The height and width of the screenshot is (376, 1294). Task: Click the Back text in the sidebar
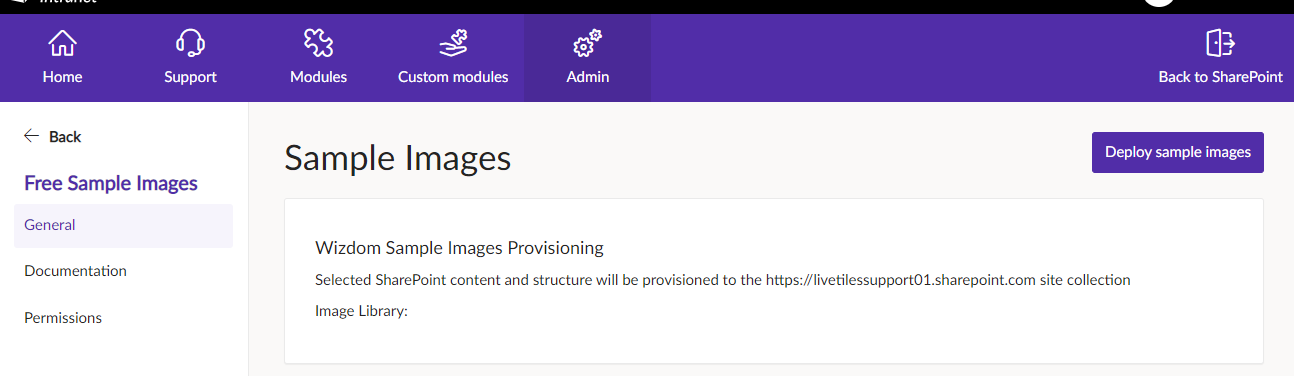[65, 137]
